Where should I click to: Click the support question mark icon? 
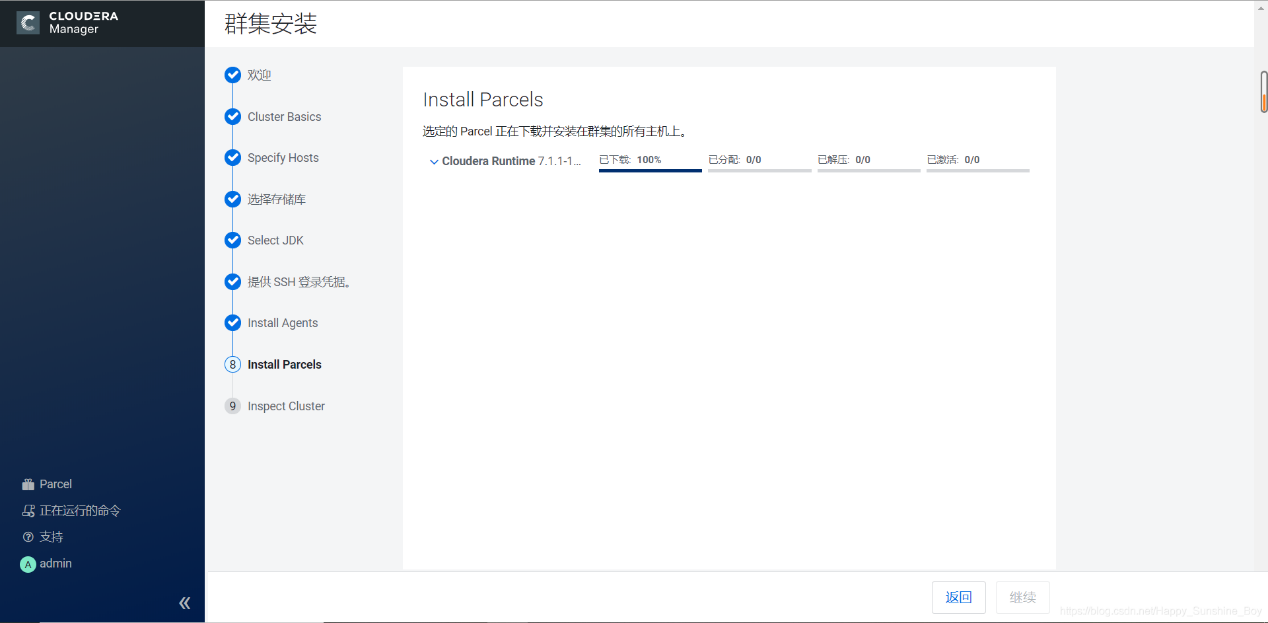point(28,537)
